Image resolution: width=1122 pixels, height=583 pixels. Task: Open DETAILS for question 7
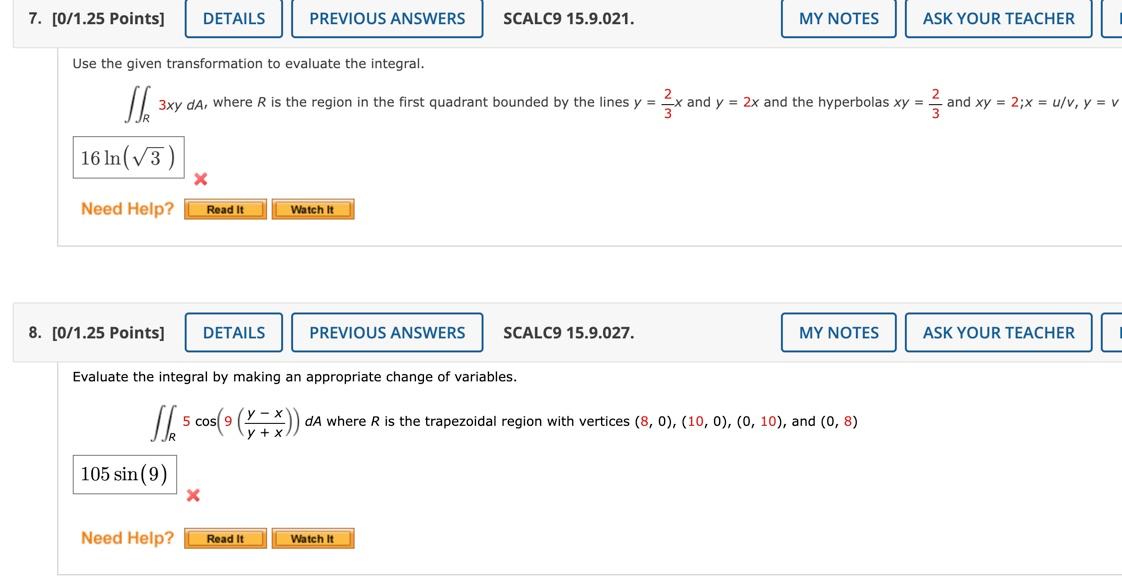click(233, 18)
